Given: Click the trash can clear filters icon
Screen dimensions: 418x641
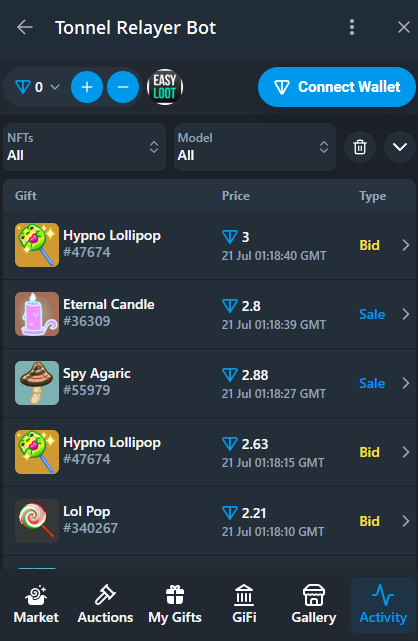Looking at the screenshot, I should point(360,147).
